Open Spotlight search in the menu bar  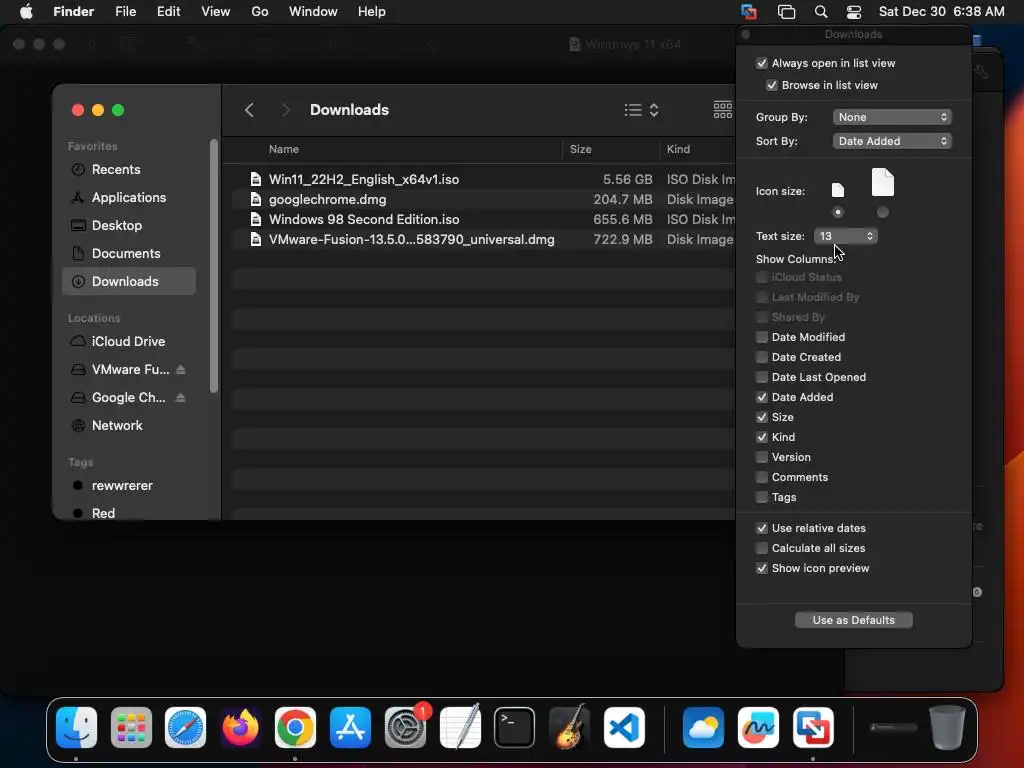[821, 12]
